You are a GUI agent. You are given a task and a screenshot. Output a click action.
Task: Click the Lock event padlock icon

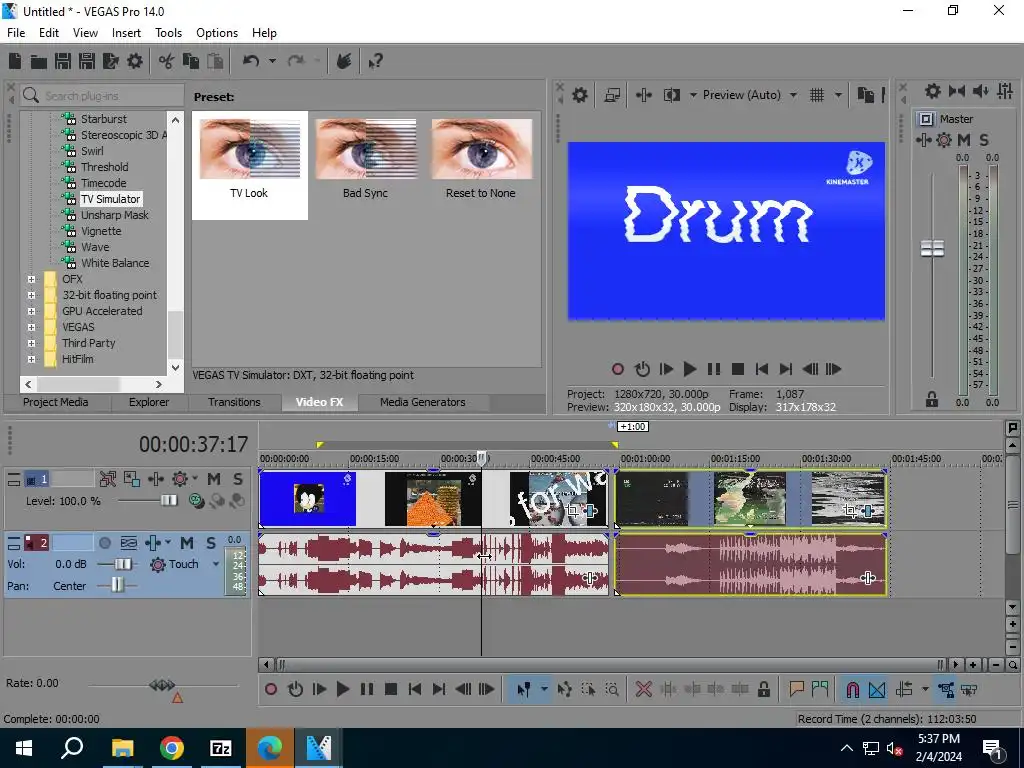pos(763,689)
